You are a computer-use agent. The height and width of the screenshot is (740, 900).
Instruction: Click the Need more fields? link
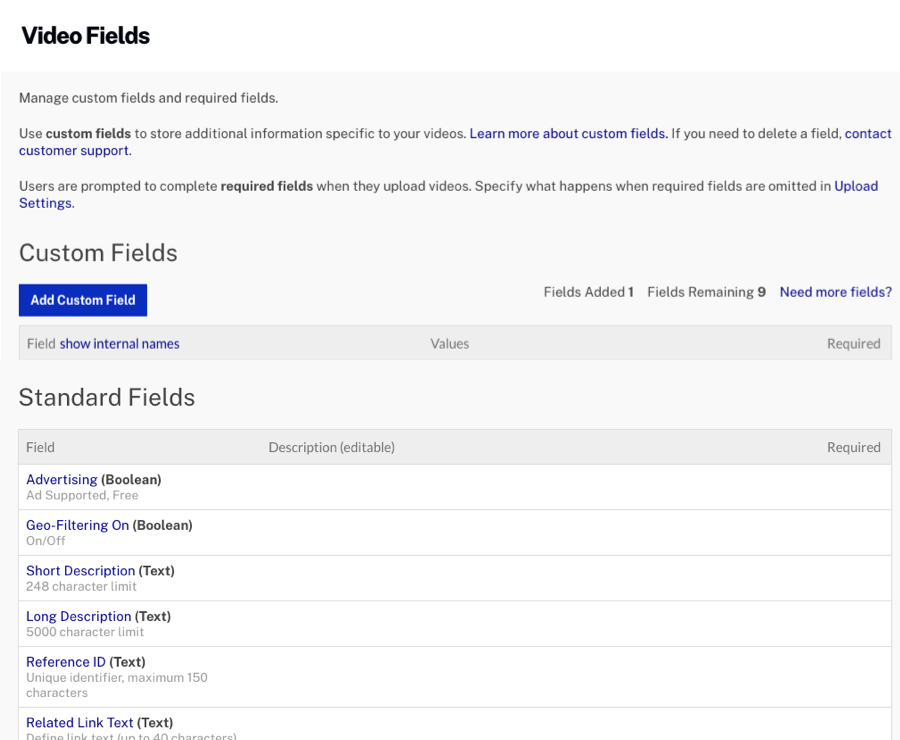click(x=835, y=292)
